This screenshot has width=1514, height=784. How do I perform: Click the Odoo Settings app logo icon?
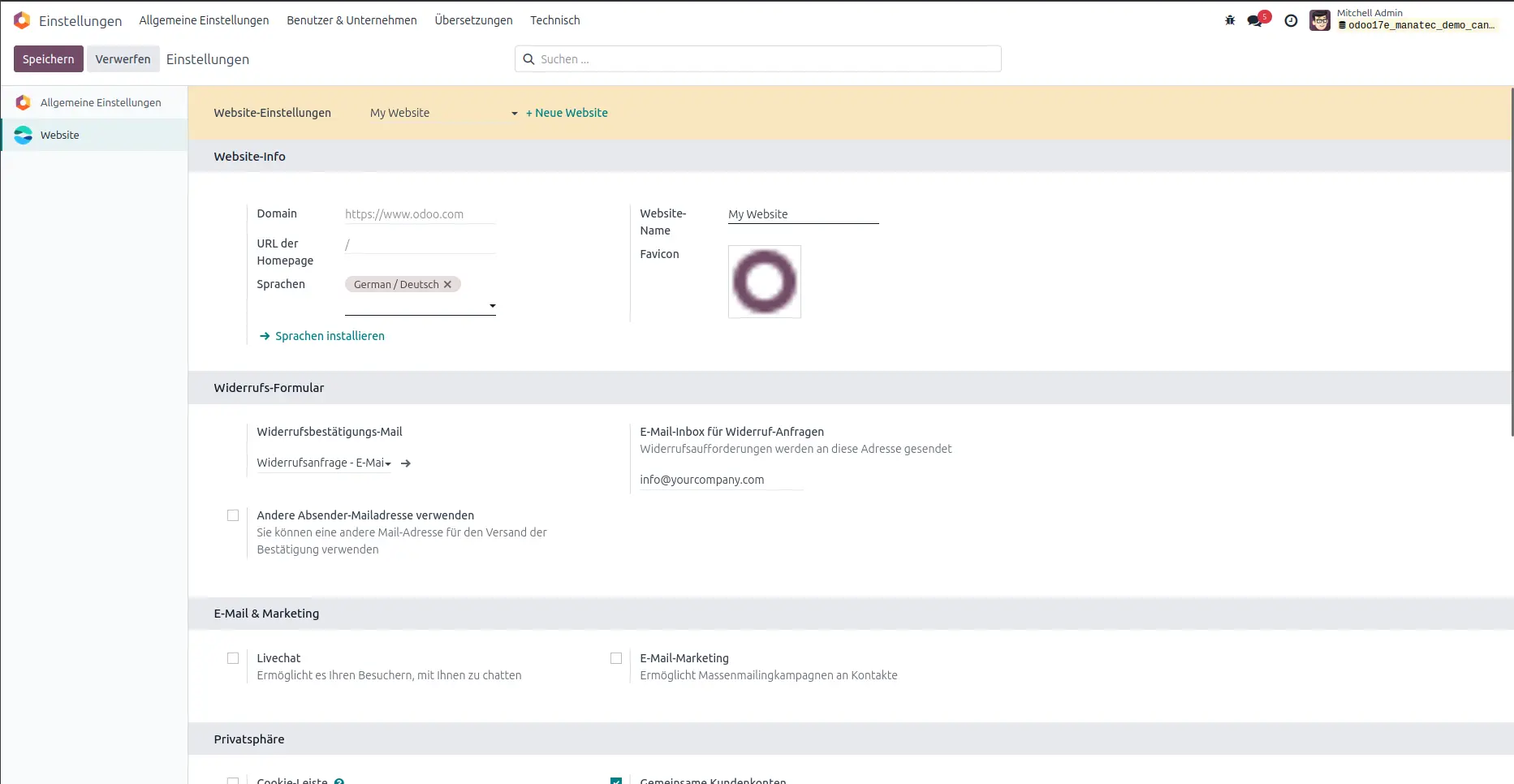pos(22,20)
